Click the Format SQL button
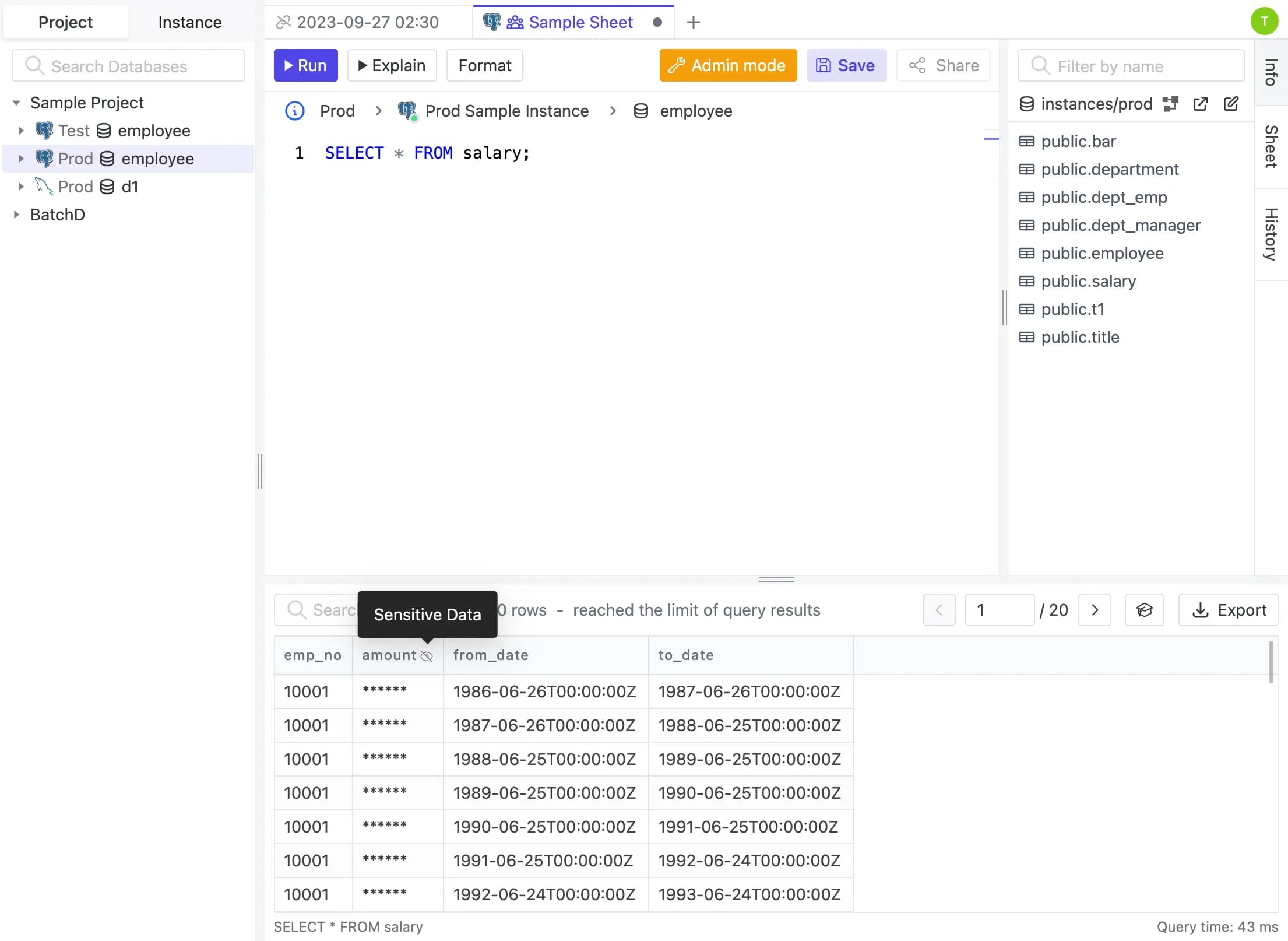The image size is (1288, 941). pyautogui.click(x=485, y=65)
